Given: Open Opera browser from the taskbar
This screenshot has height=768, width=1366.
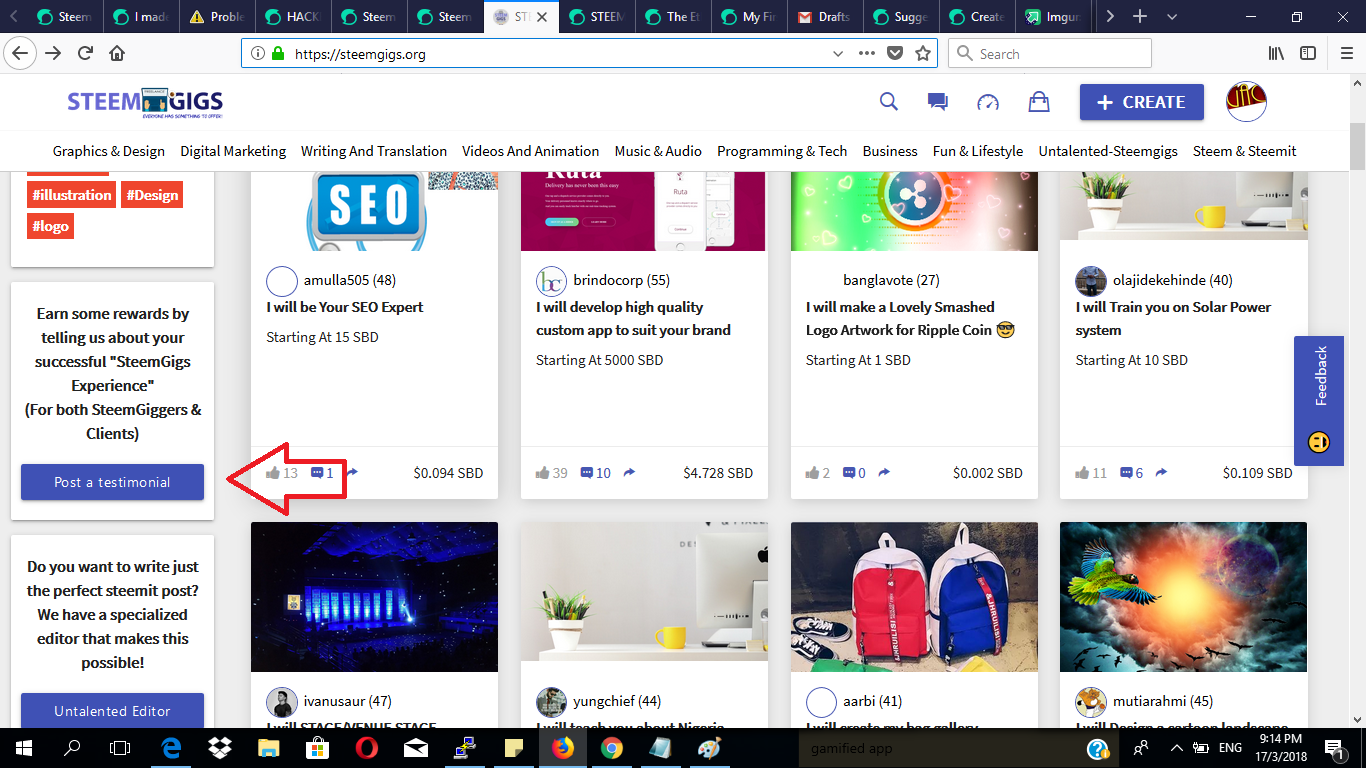Looking at the screenshot, I should (367, 748).
